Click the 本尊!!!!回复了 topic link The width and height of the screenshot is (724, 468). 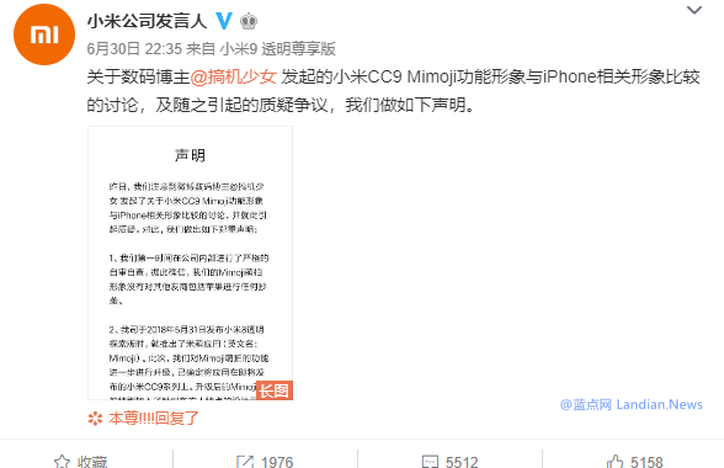tap(154, 418)
